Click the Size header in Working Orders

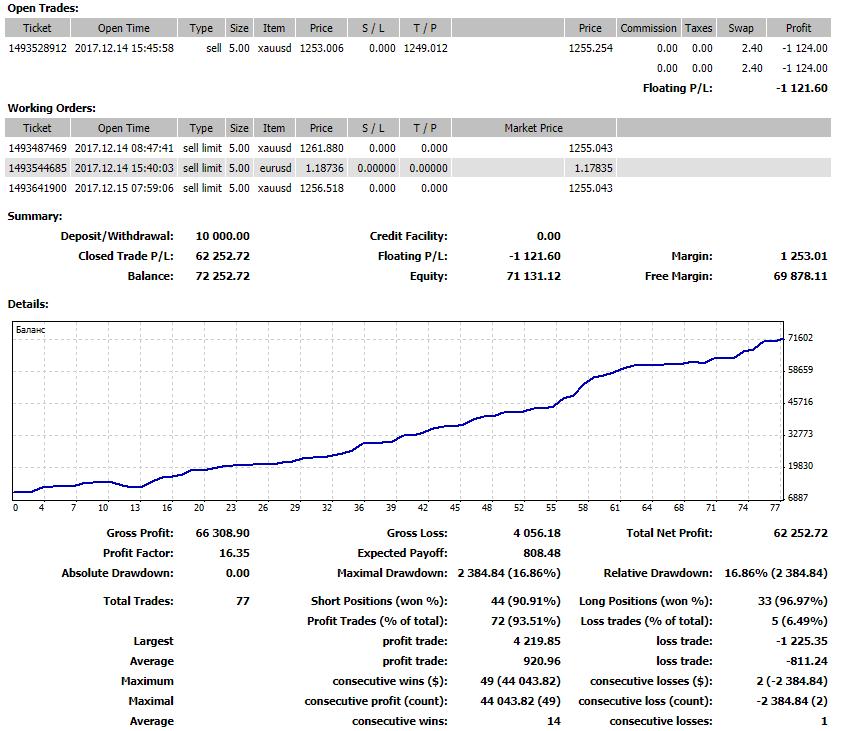click(x=239, y=128)
